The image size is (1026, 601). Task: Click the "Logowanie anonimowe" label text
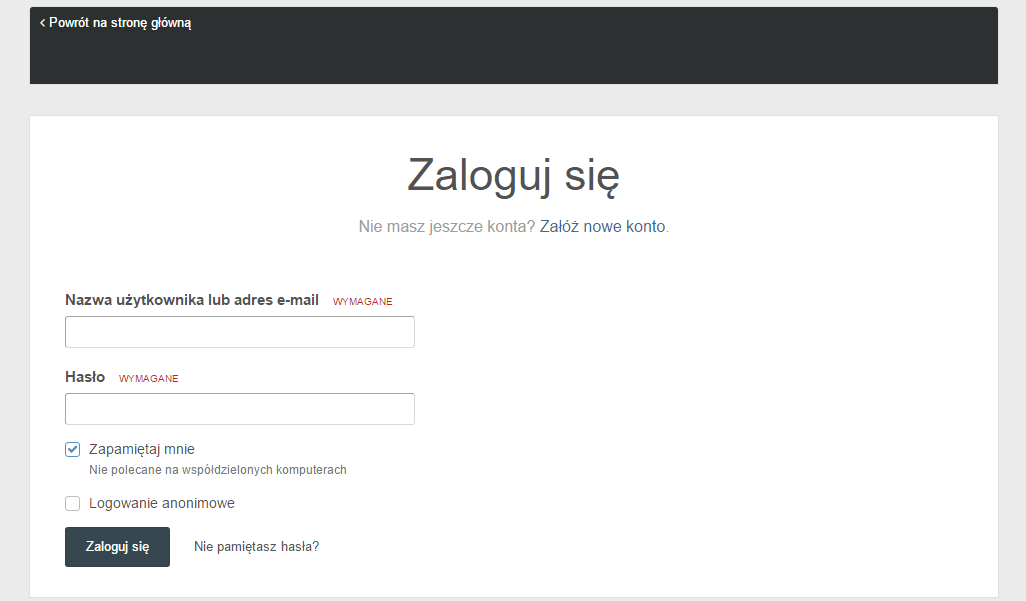(x=160, y=503)
